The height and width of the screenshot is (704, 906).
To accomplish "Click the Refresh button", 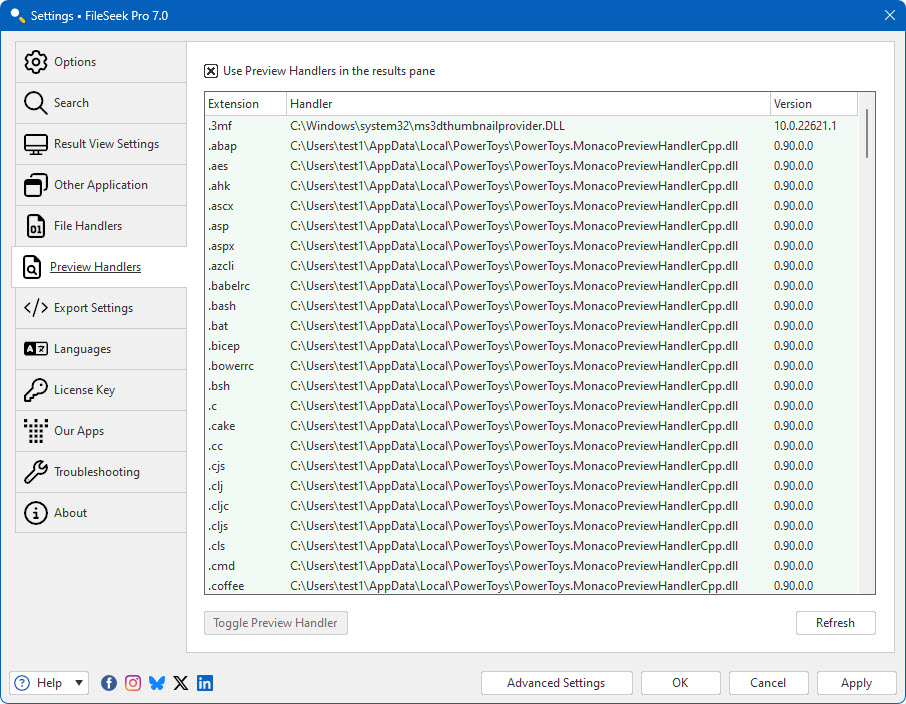I will (836, 623).
